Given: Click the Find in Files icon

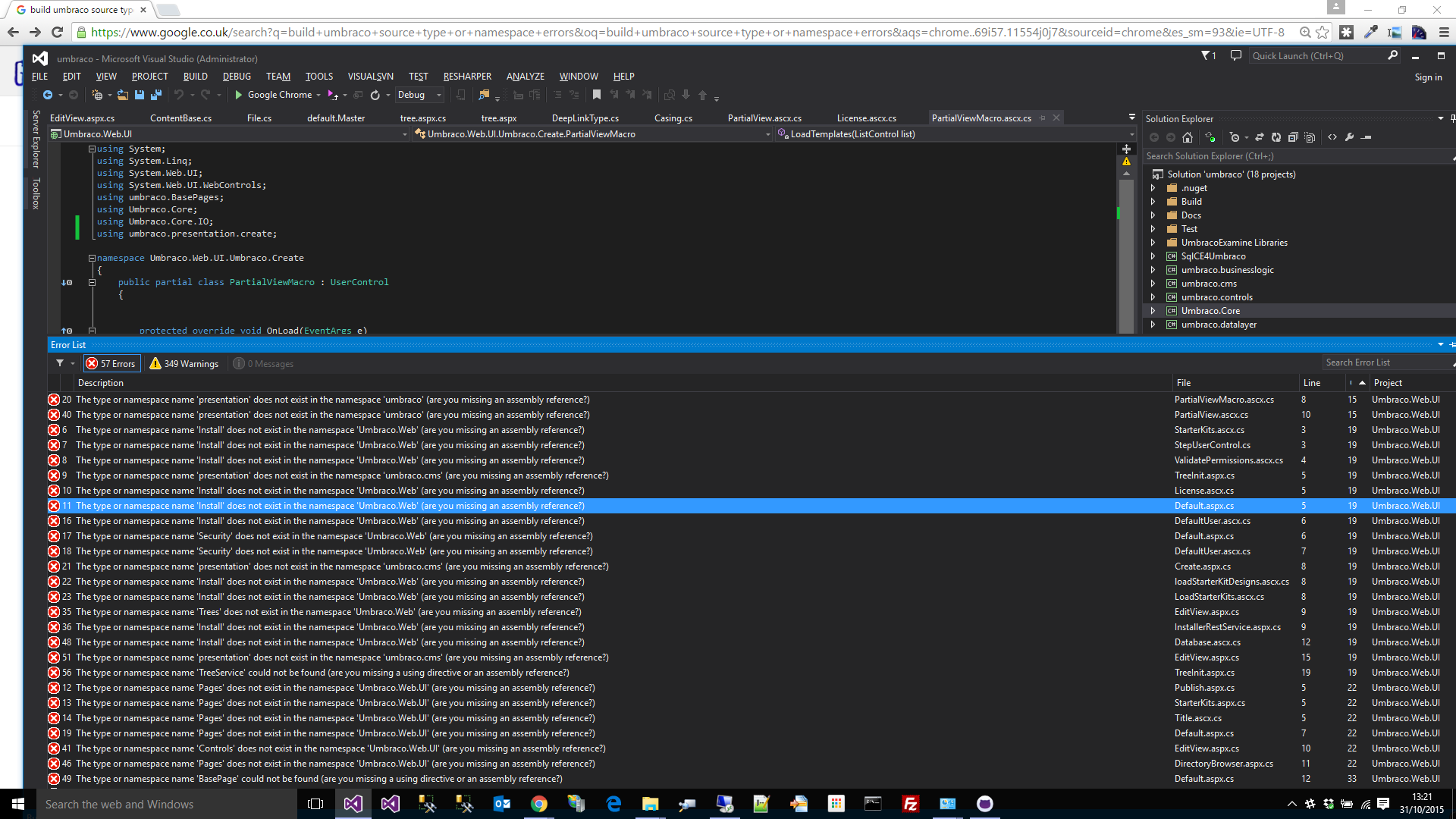Looking at the screenshot, I should pyautogui.click(x=484, y=96).
